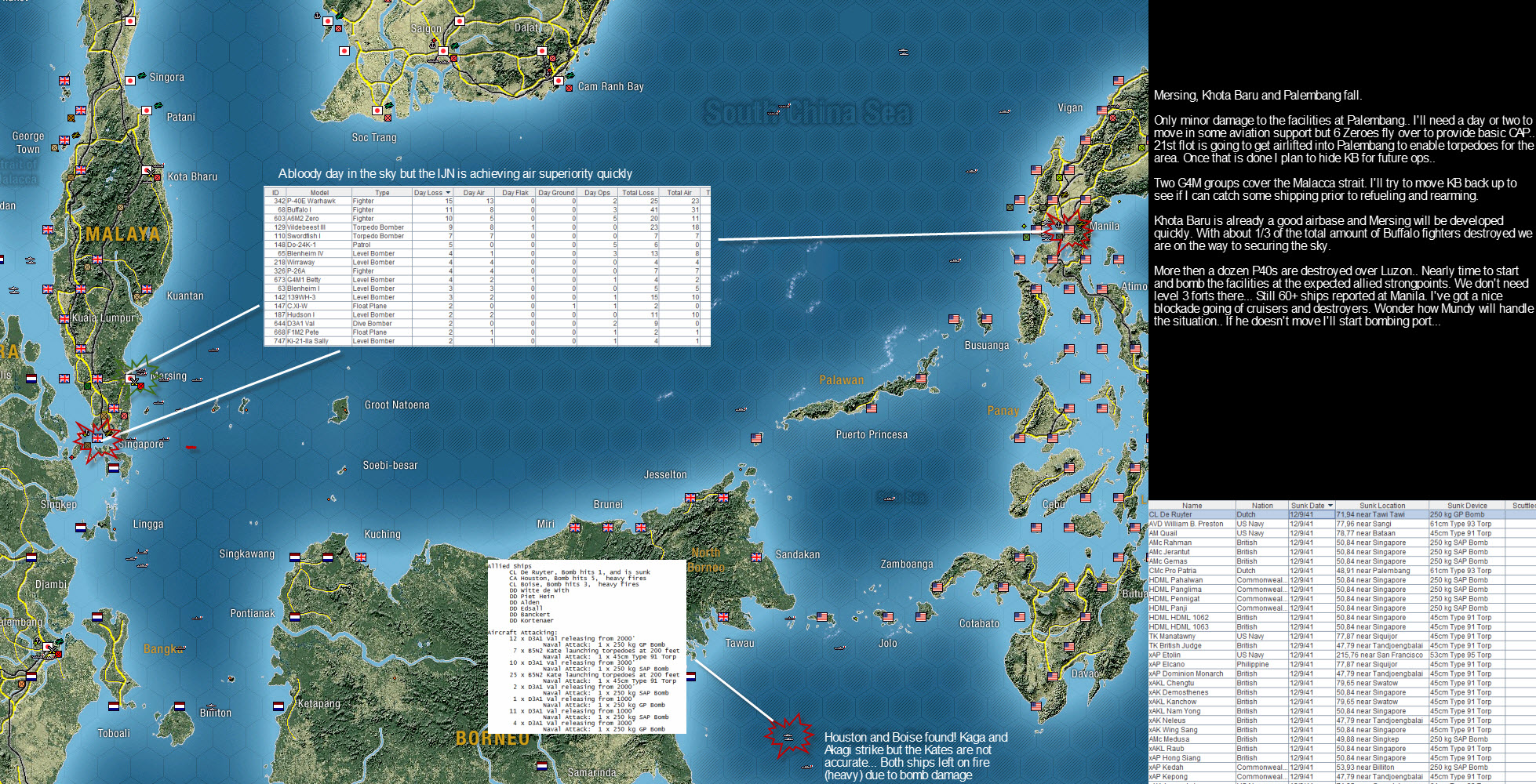This screenshot has width=1536, height=784.
Task: Click the CMc Pro Patria row
Action: click(x=1342, y=571)
